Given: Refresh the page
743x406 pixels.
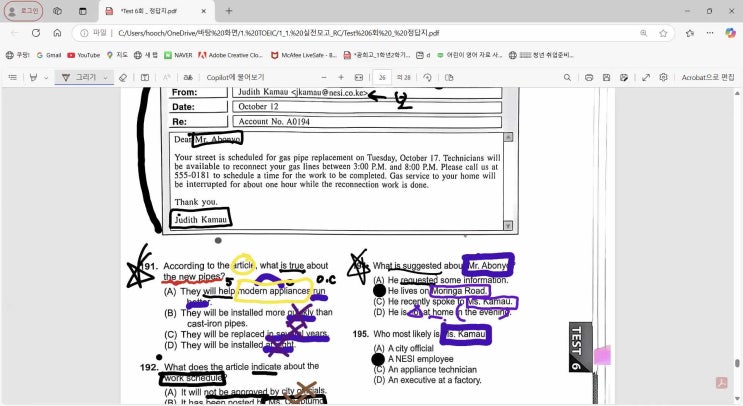Looking at the screenshot, I should 36,33.
